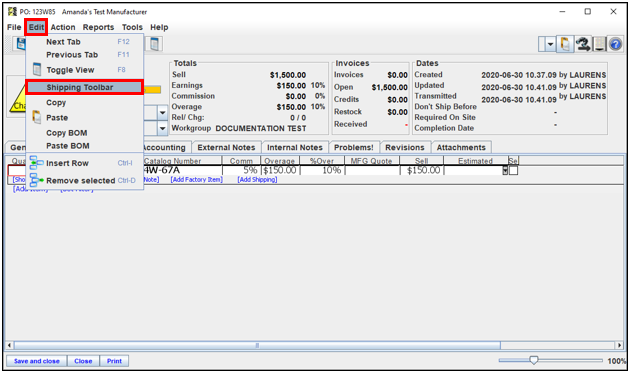Click the toggle view toolbar icon
Screen dimensions: 630x375
click(154, 44)
